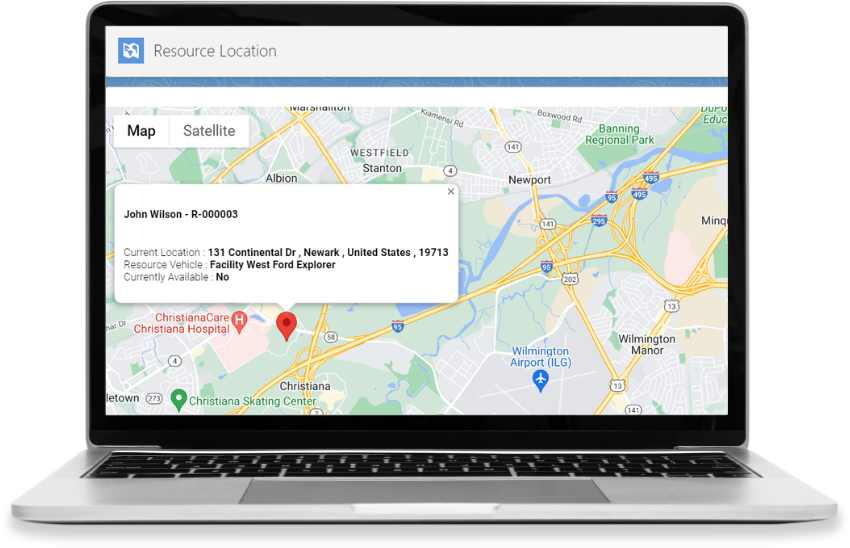Click the Wilmington Airport (ILG) label
Viewport: 850px width, 548px height.
[x=540, y=357]
